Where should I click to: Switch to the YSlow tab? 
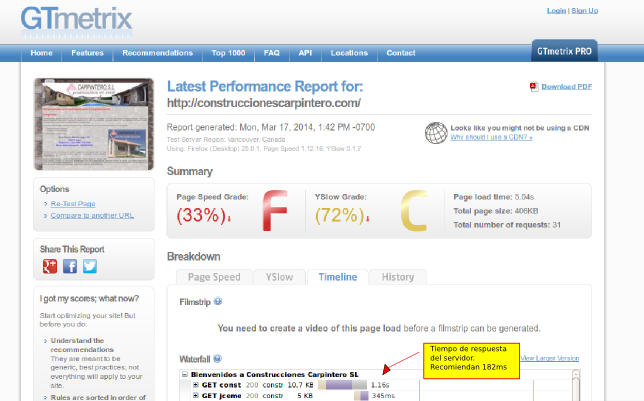coord(279,277)
